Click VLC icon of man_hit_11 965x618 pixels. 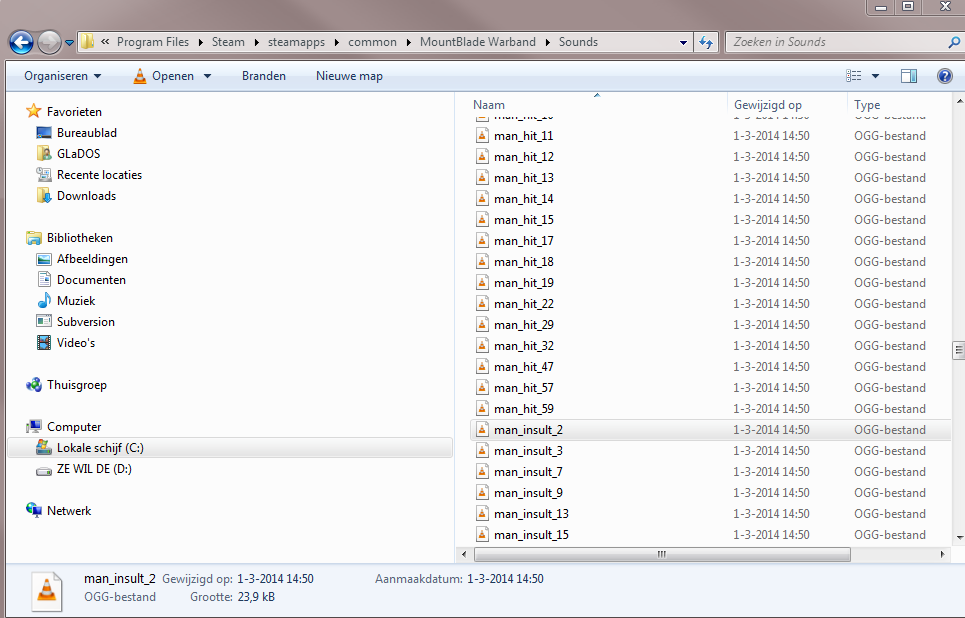482,135
